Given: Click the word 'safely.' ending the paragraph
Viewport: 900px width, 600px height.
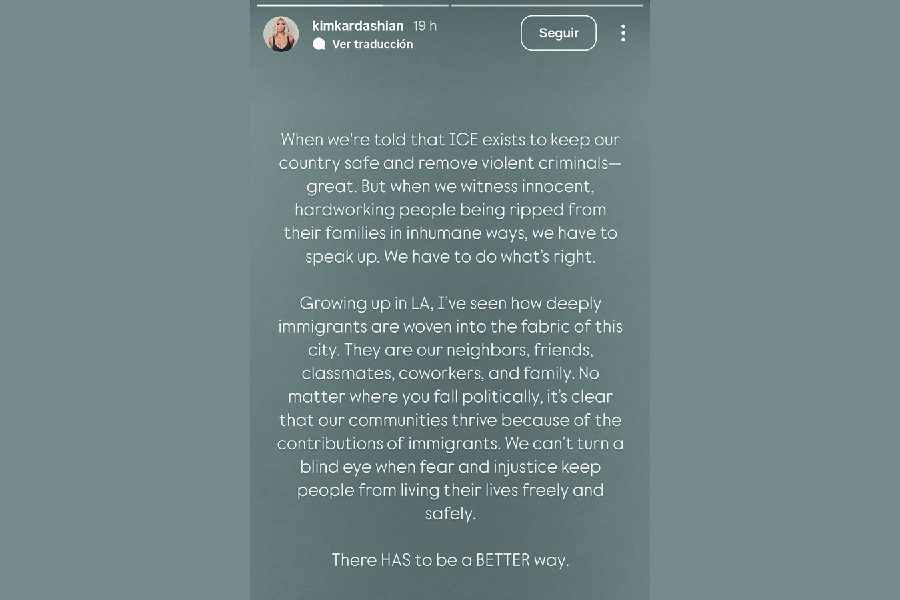Looking at the screenshot, I should coord(450,513).
